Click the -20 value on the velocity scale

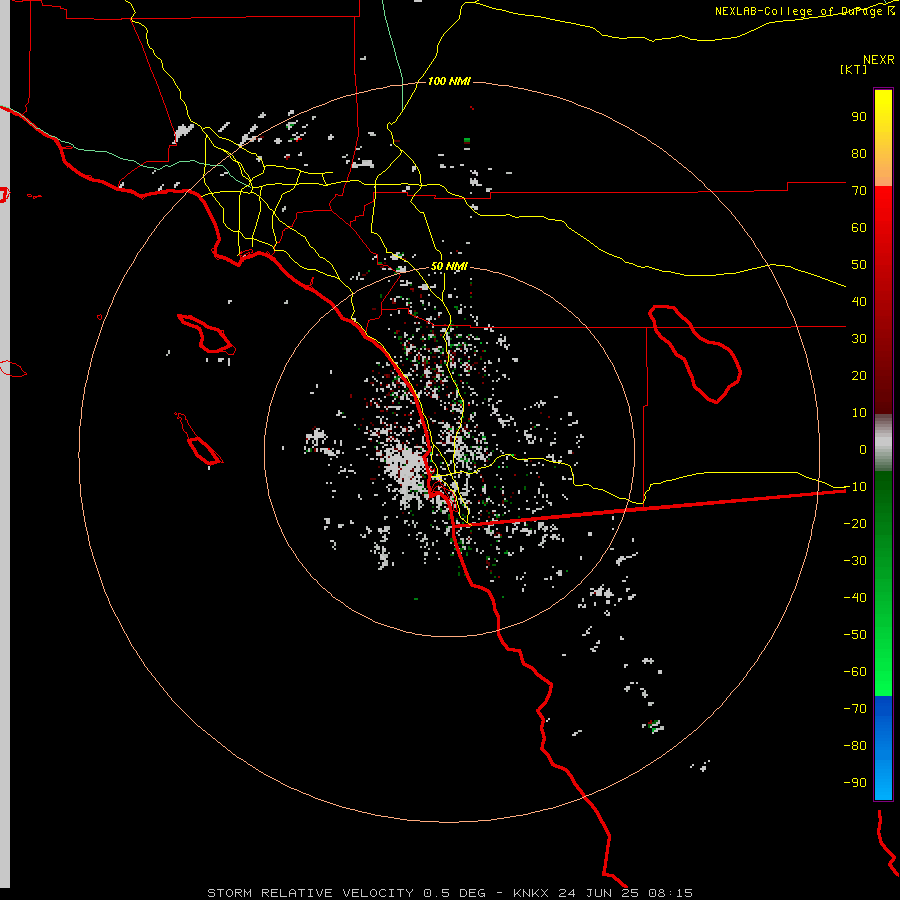(855, 524)
